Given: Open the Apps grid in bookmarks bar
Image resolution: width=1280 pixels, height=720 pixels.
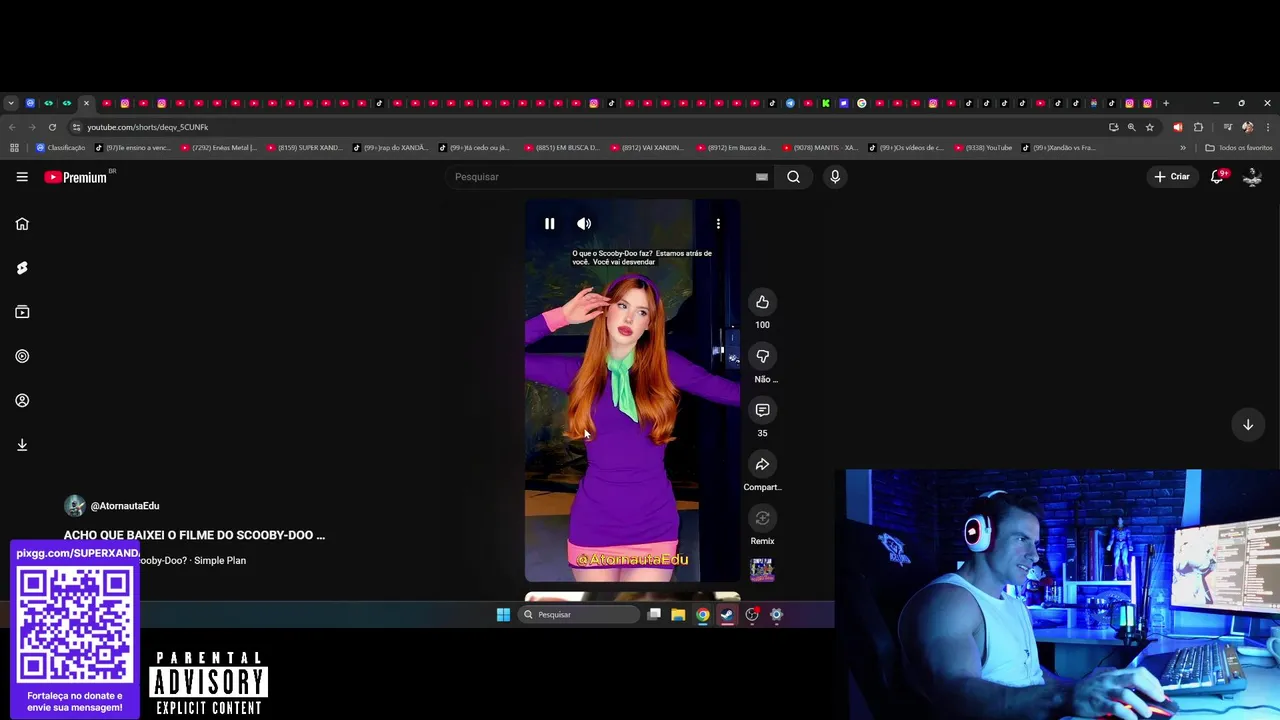Looking at the screenshot, I should [14, 148].
